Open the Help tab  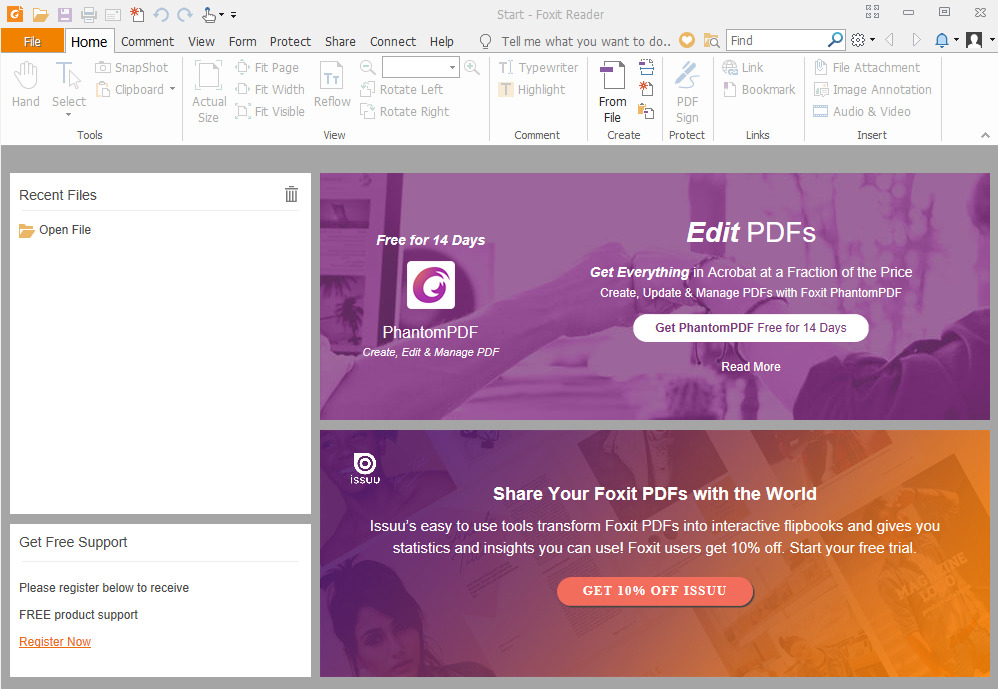(442, 41)
